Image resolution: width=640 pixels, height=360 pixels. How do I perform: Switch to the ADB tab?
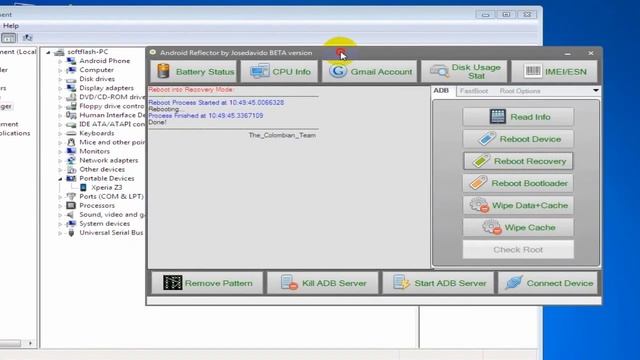441,91
